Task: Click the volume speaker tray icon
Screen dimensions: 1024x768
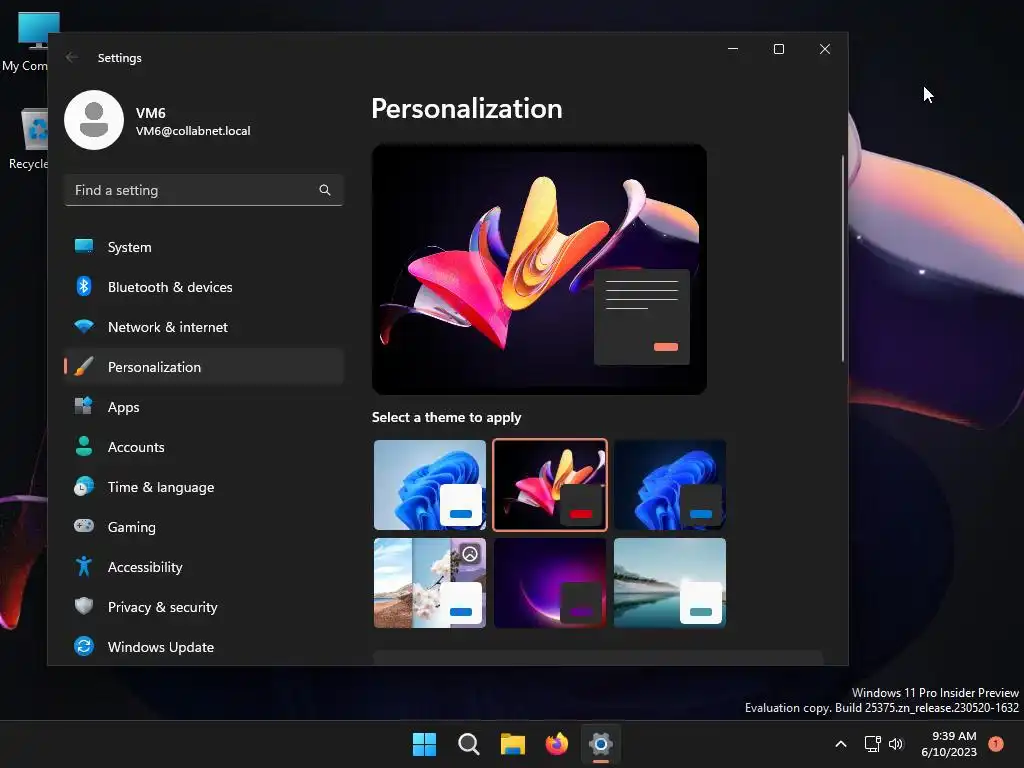Action: pyautogui.click(x=896, y=744)
